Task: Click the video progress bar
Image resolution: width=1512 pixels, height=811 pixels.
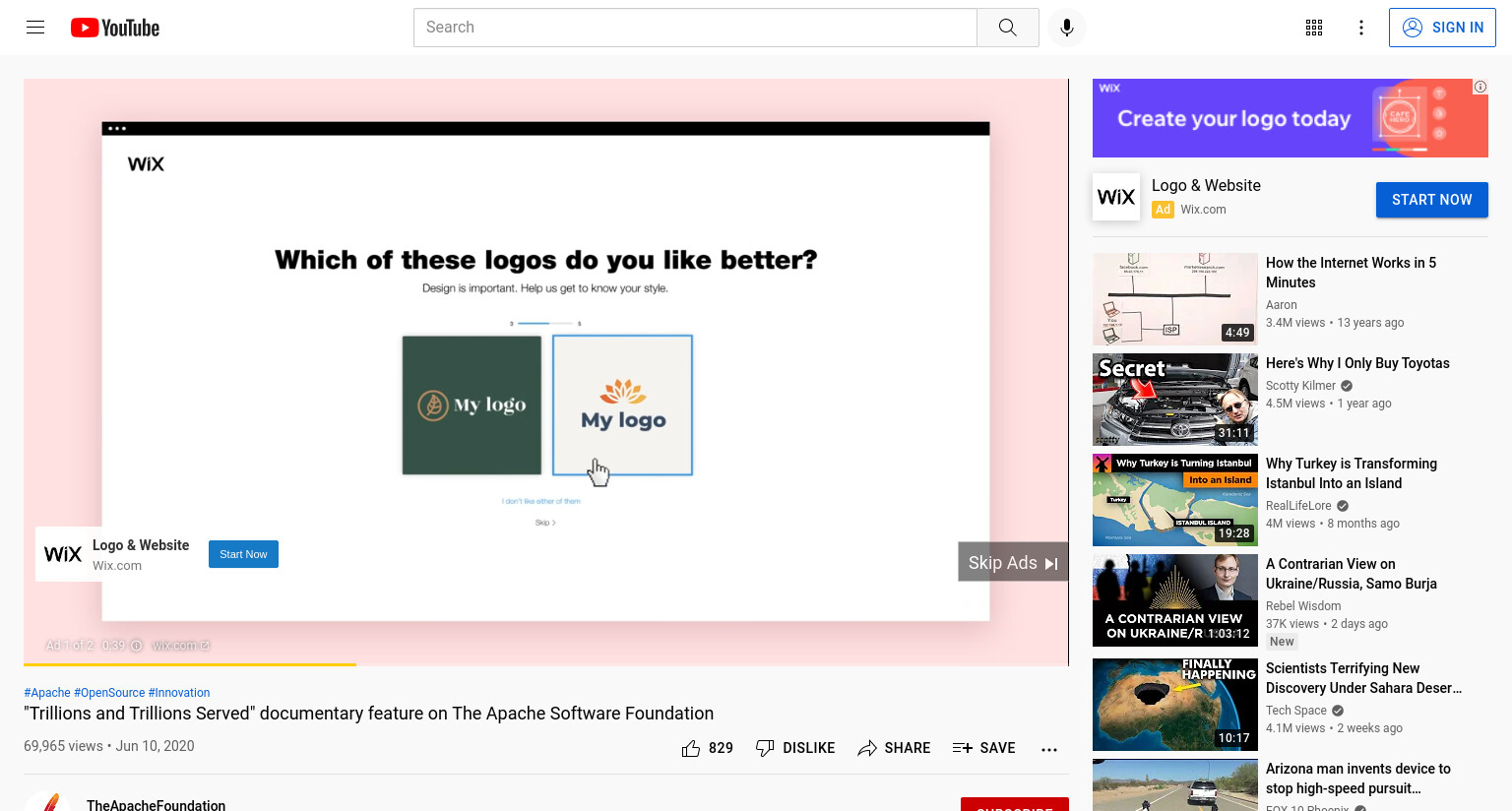Action: point(545,664)
